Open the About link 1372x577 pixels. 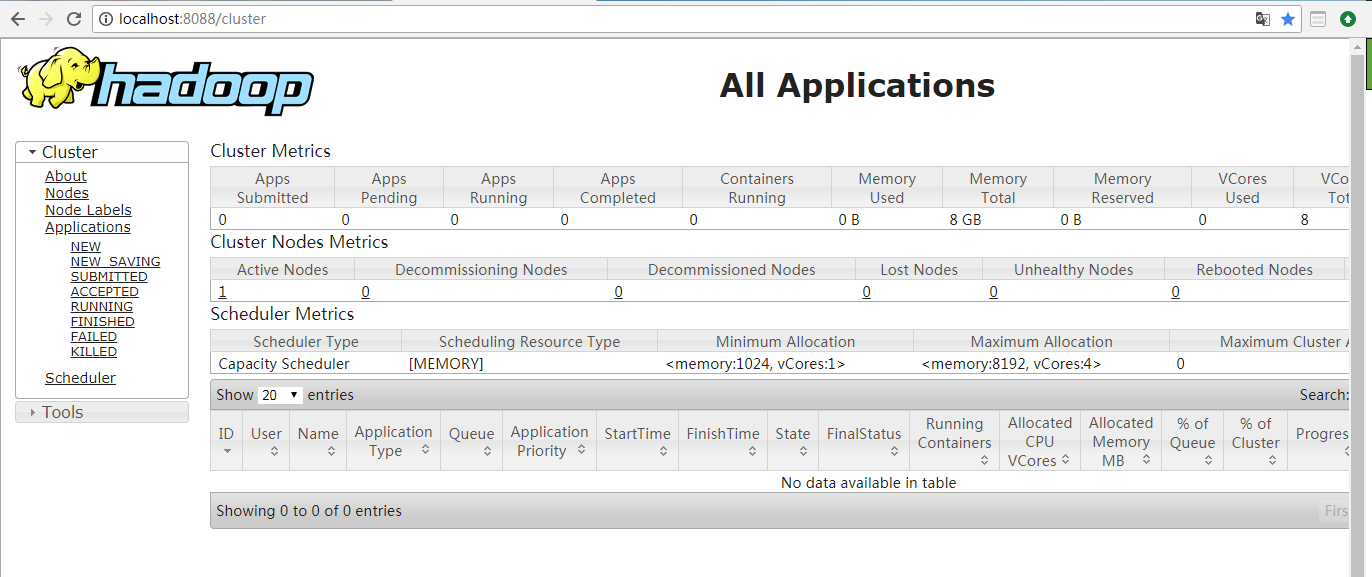pyautogui.click(x=66, y=176)
